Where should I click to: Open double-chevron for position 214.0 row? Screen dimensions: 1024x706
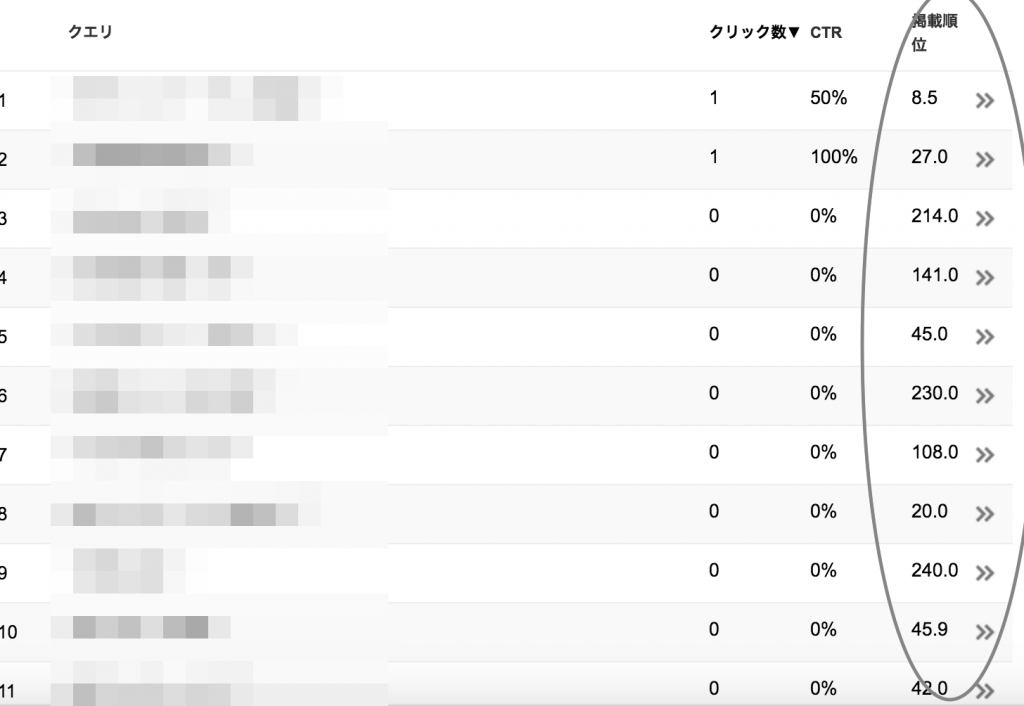(x=985, y=219)
